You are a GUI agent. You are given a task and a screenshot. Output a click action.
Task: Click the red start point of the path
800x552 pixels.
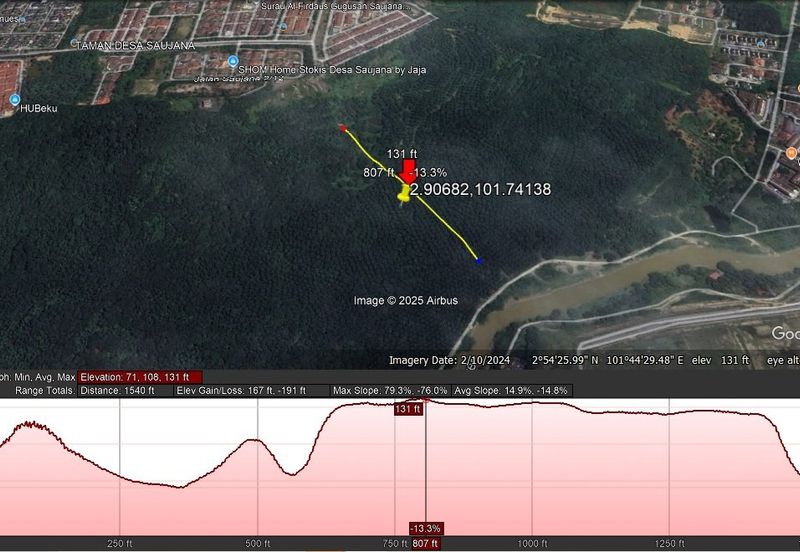coord(343,128)
